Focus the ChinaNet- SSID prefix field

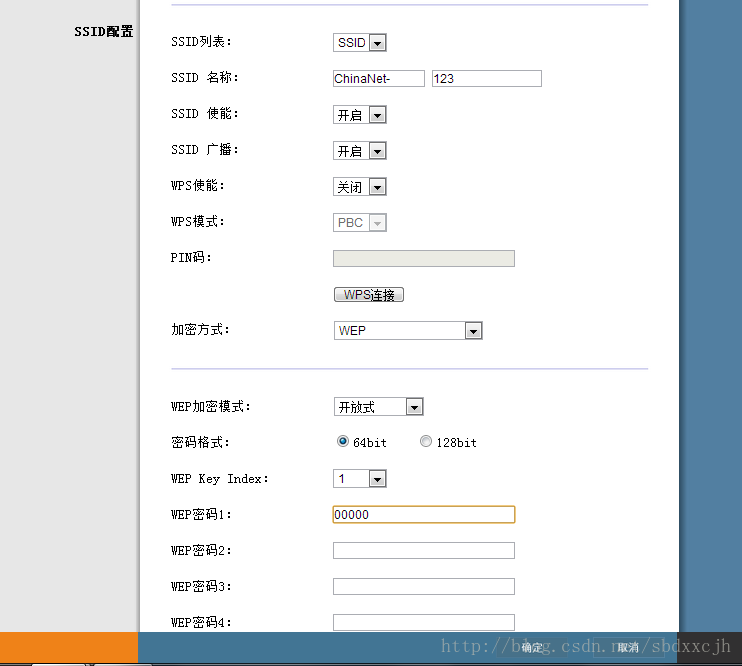379,79
